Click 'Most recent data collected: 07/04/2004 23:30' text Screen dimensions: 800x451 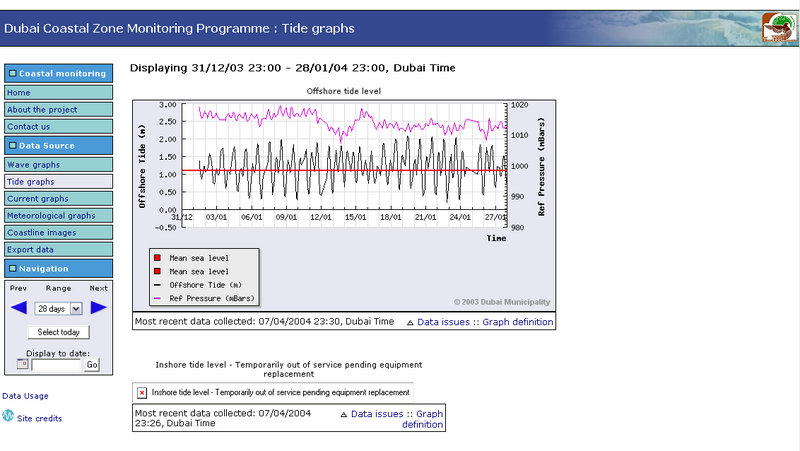coord(264,321)
